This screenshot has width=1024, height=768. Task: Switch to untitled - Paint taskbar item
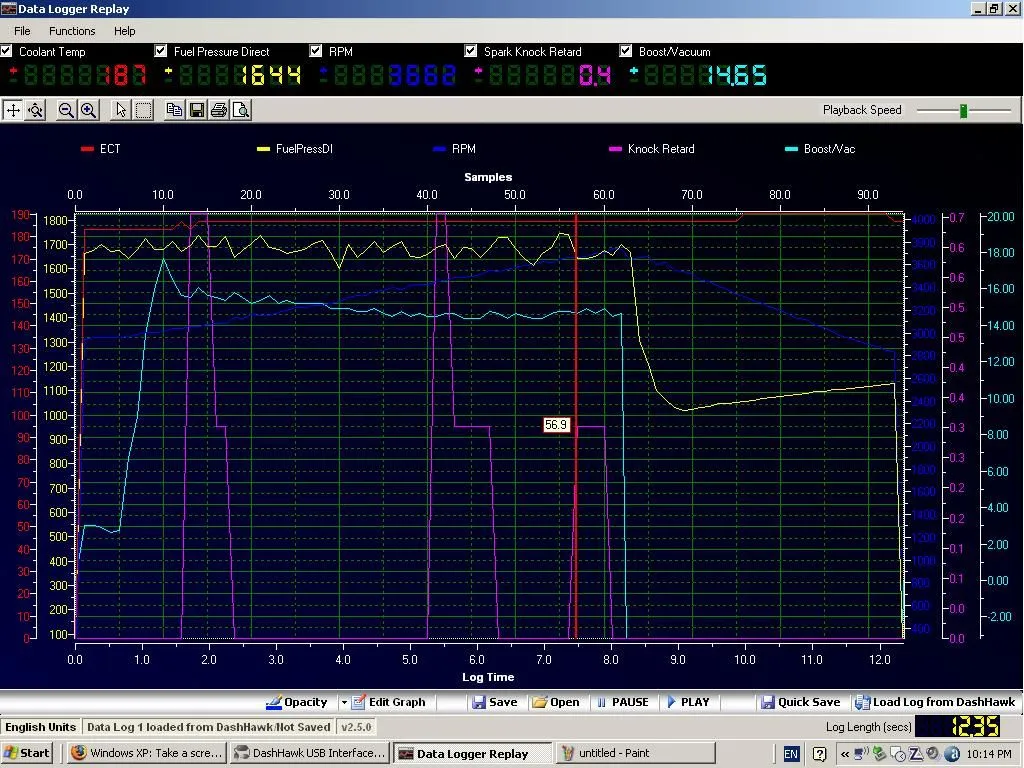tap(636, 753)
